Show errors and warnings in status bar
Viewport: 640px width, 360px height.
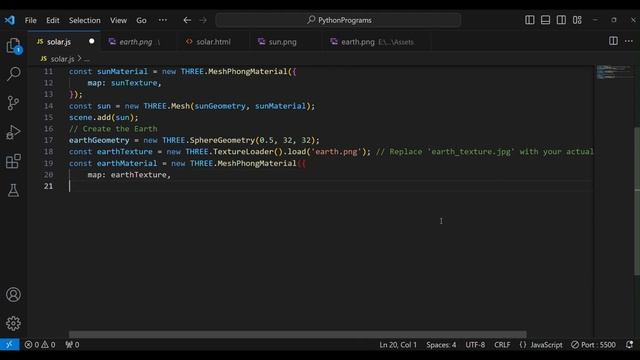click(x=40, y=344)
